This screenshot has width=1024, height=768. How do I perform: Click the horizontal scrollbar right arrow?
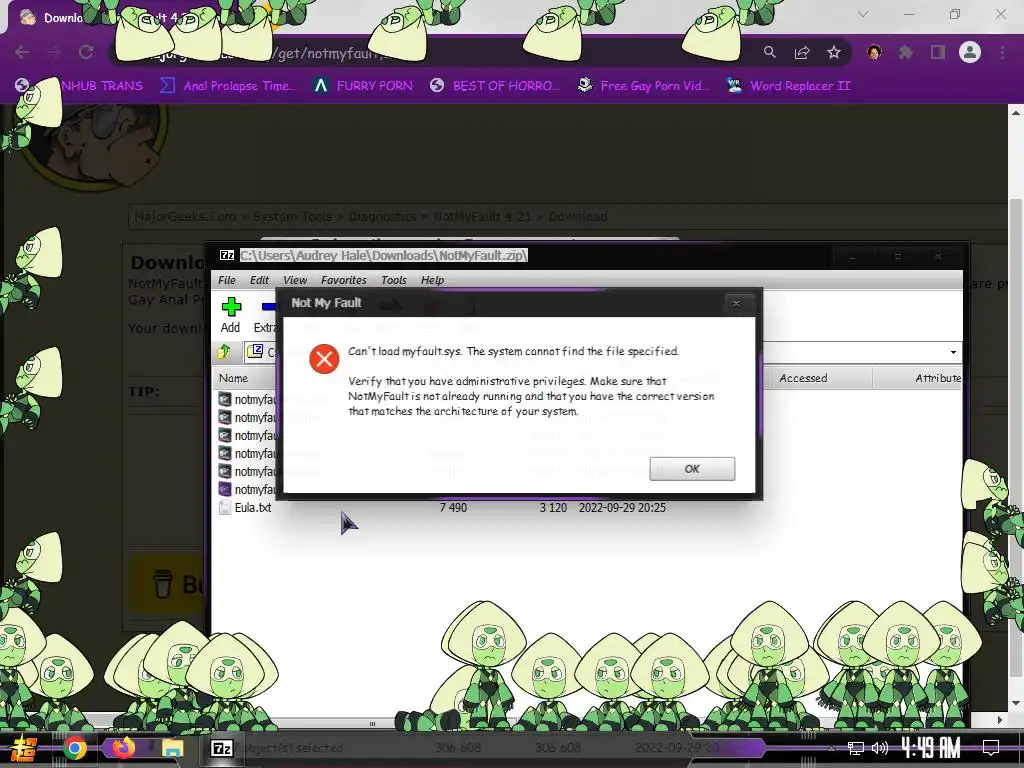click(x=999, y=720)
